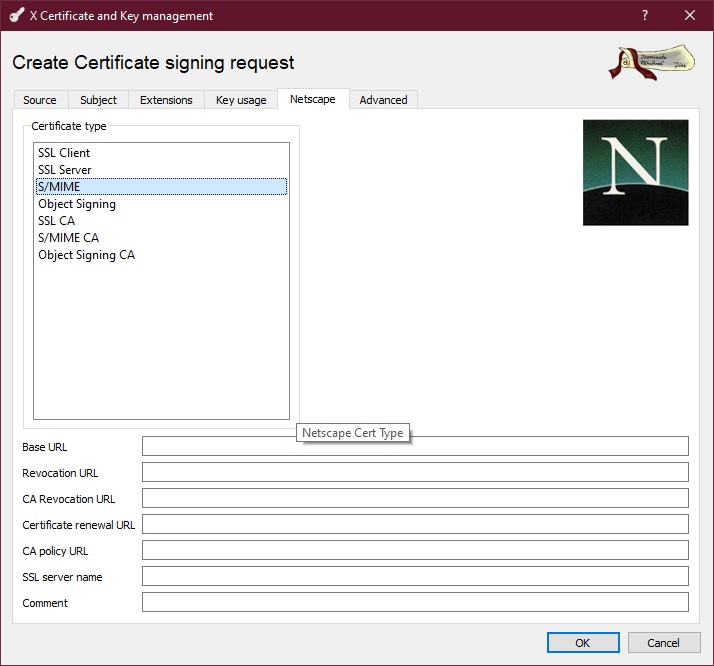Click the help question mark button
The height and width of the screenshot is (666, 714).
(645, 15)
